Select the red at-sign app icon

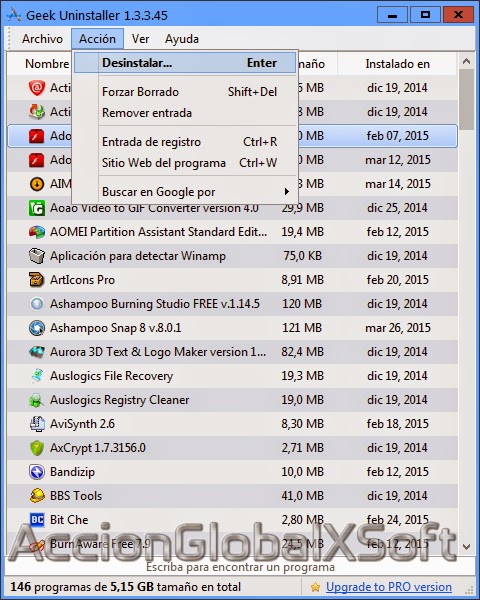tap(37, 88)
